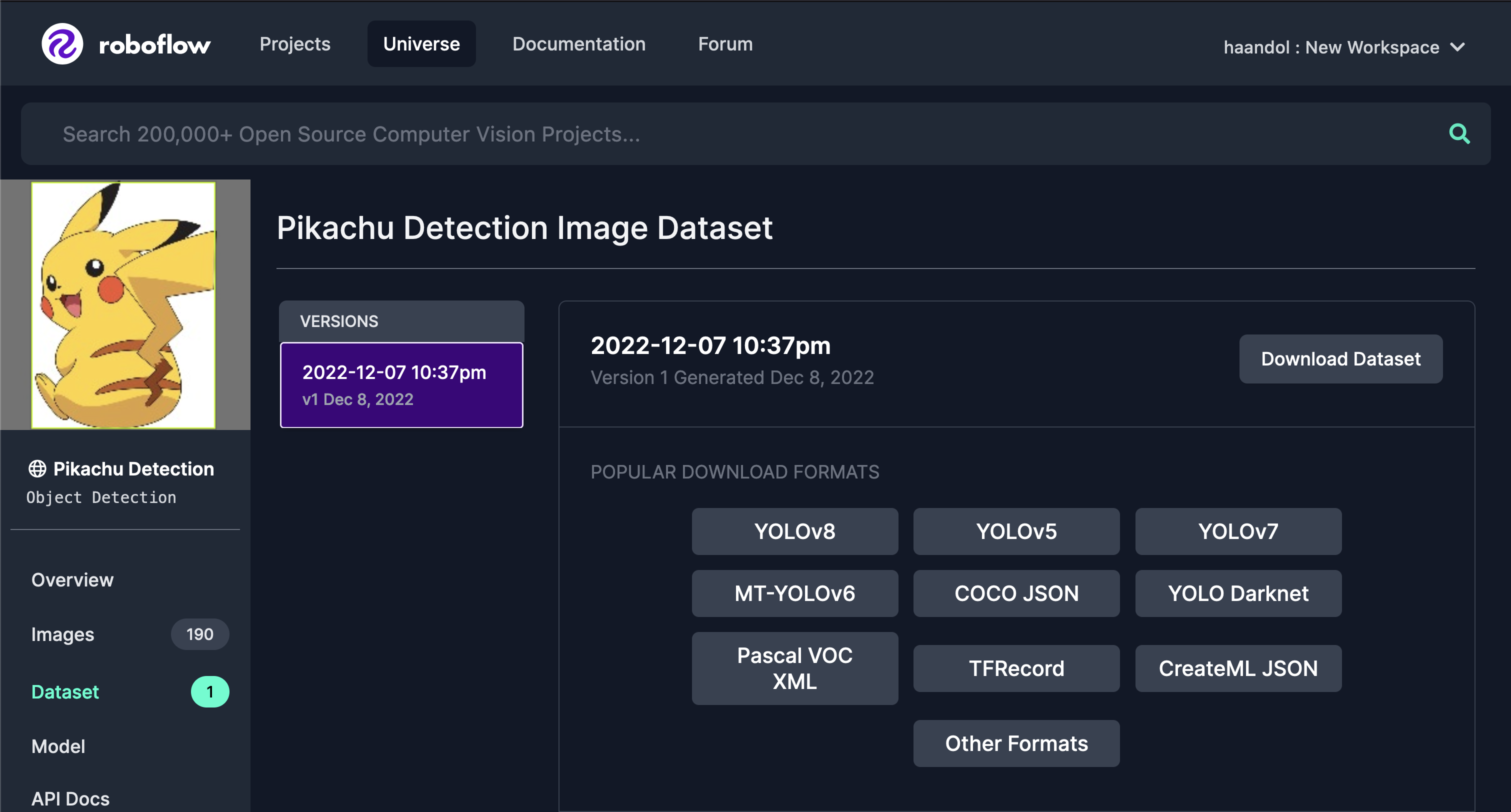Click the Download Dataset button

[x=1340, y=359]
